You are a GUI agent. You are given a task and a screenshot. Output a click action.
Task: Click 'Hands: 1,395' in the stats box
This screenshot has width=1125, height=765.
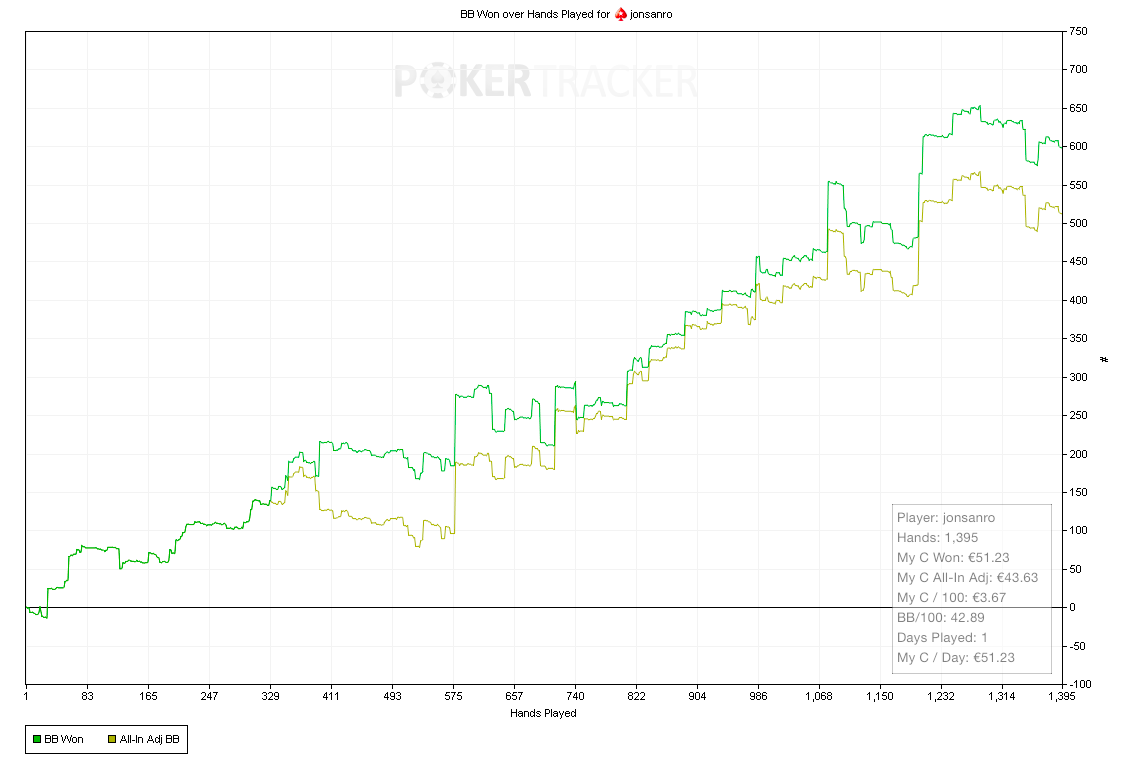click(x=937, y=538)
